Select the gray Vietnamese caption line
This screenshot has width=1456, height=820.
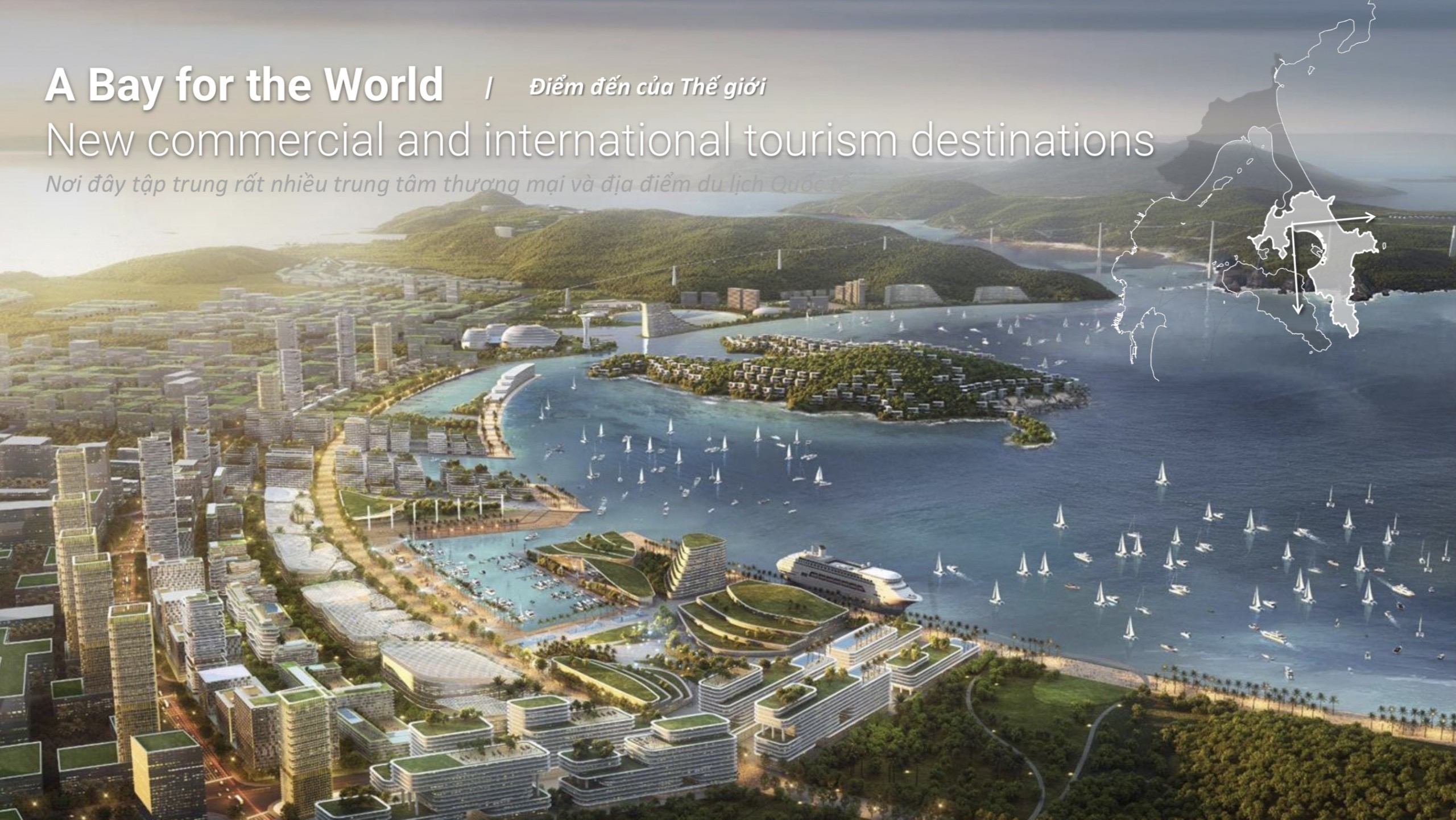[x=444, y=184]
